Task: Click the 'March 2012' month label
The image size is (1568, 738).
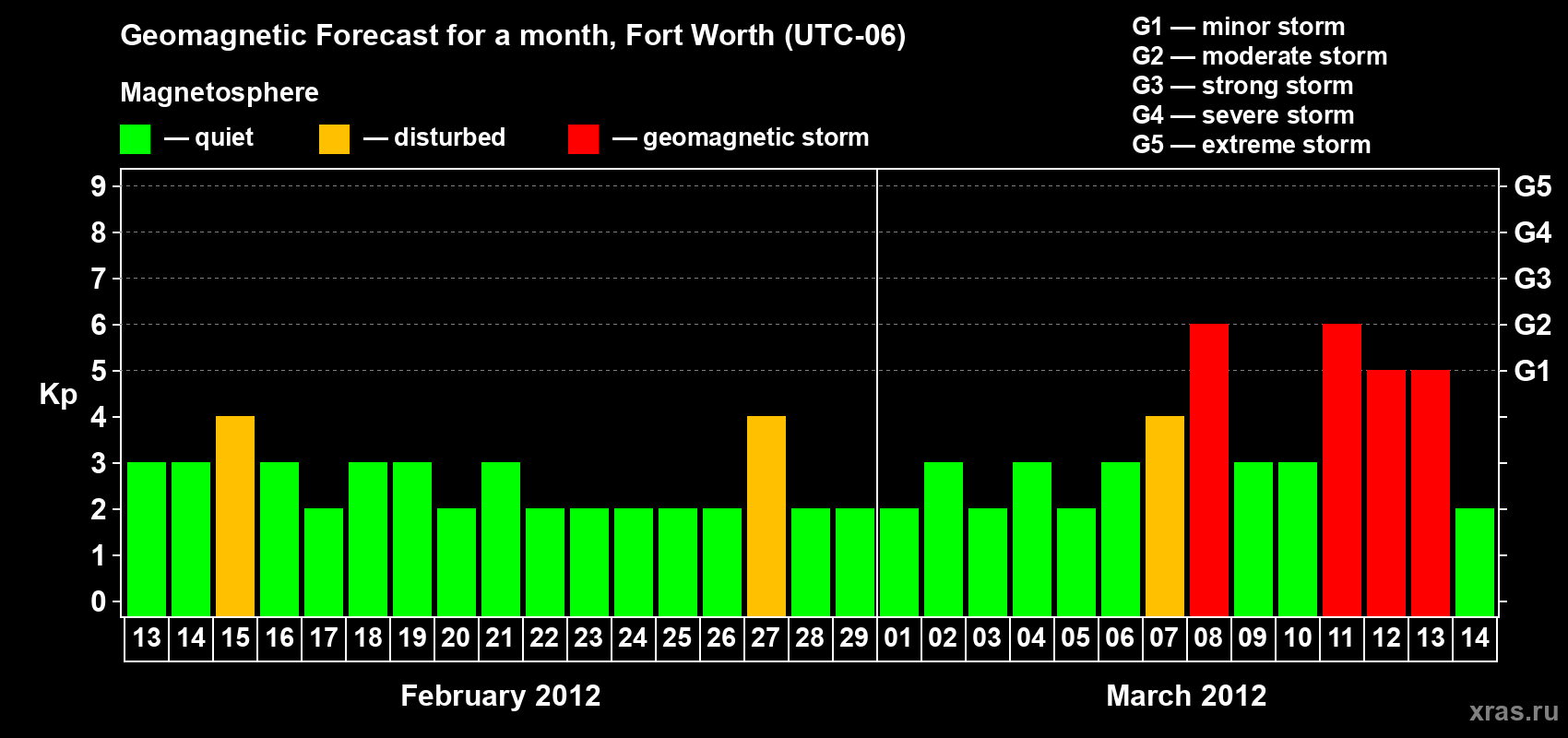Action: pyautogui.click(x=1186, y=696)
